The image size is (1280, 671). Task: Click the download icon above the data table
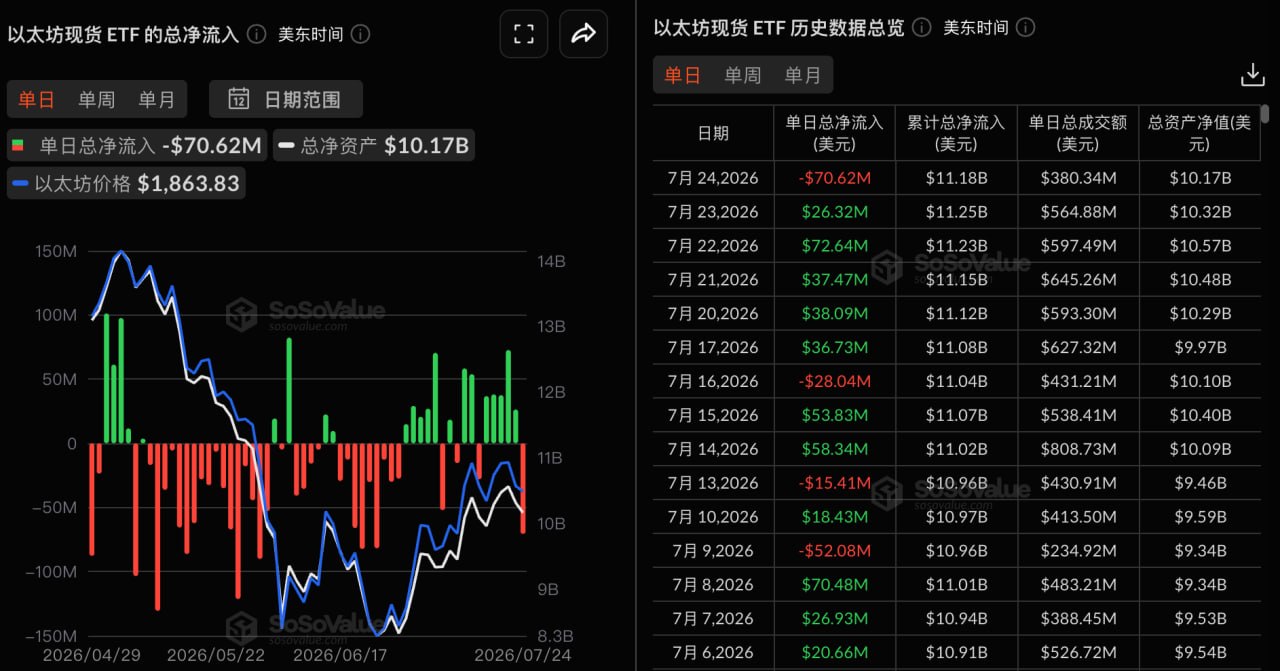tap(1252, 75)
